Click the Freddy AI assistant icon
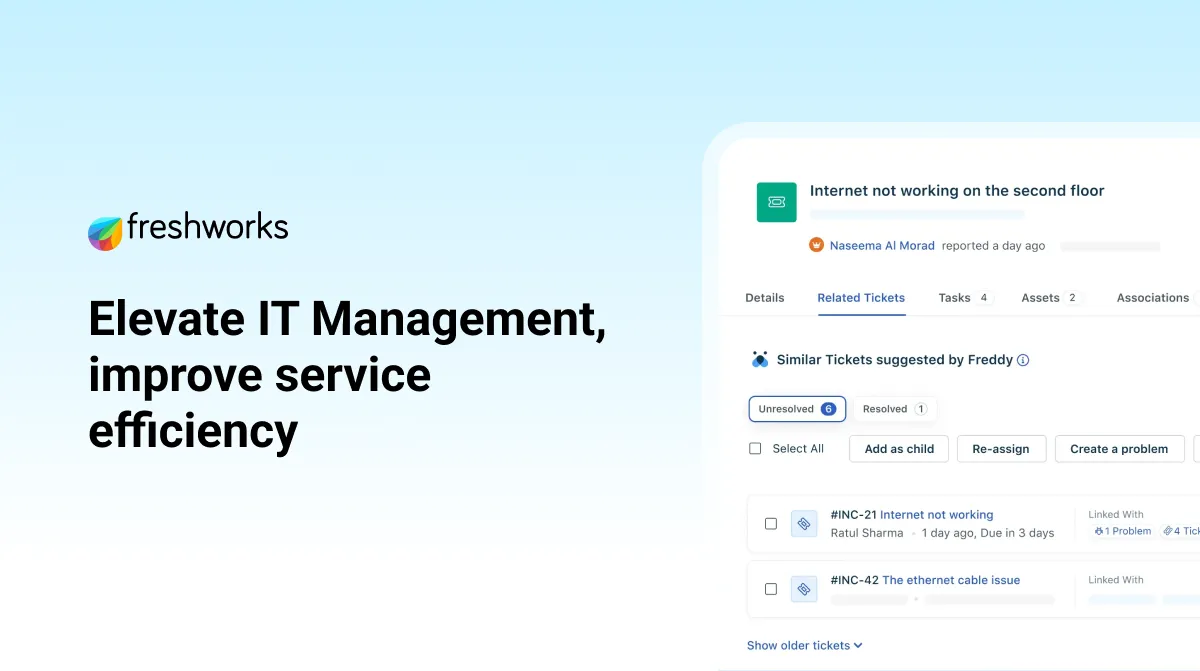Viewport: 1200px width, 671px height. coord(759,359)
